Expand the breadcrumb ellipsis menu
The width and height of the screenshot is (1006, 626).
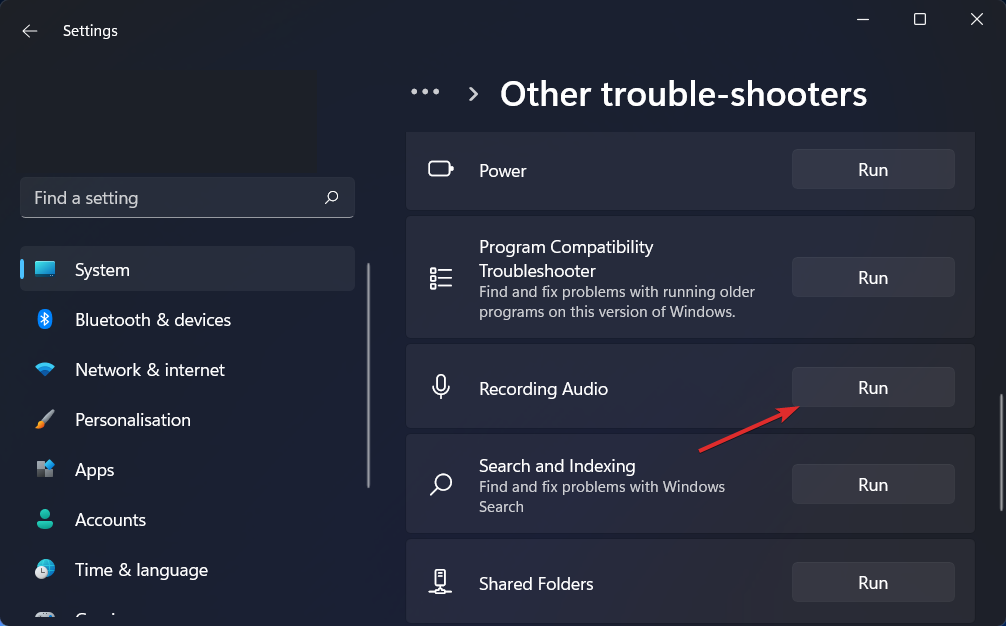(x=425, y=92)
